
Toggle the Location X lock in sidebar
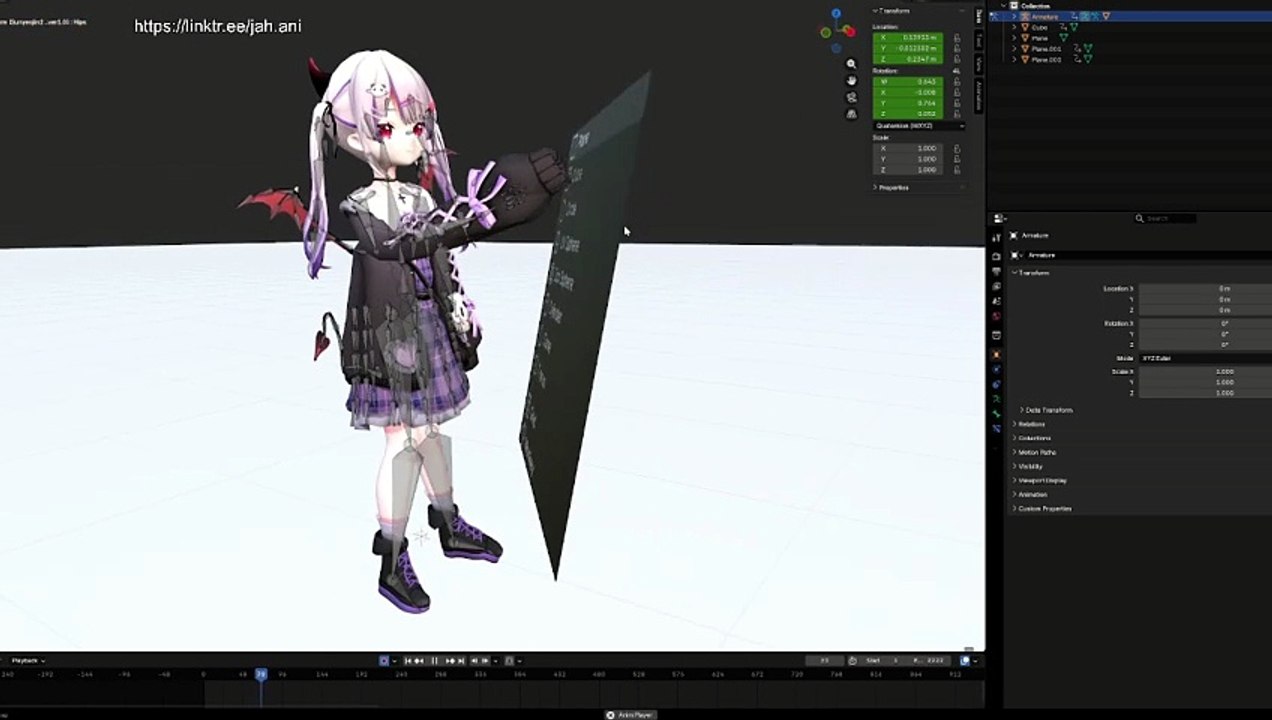[957, 38]
